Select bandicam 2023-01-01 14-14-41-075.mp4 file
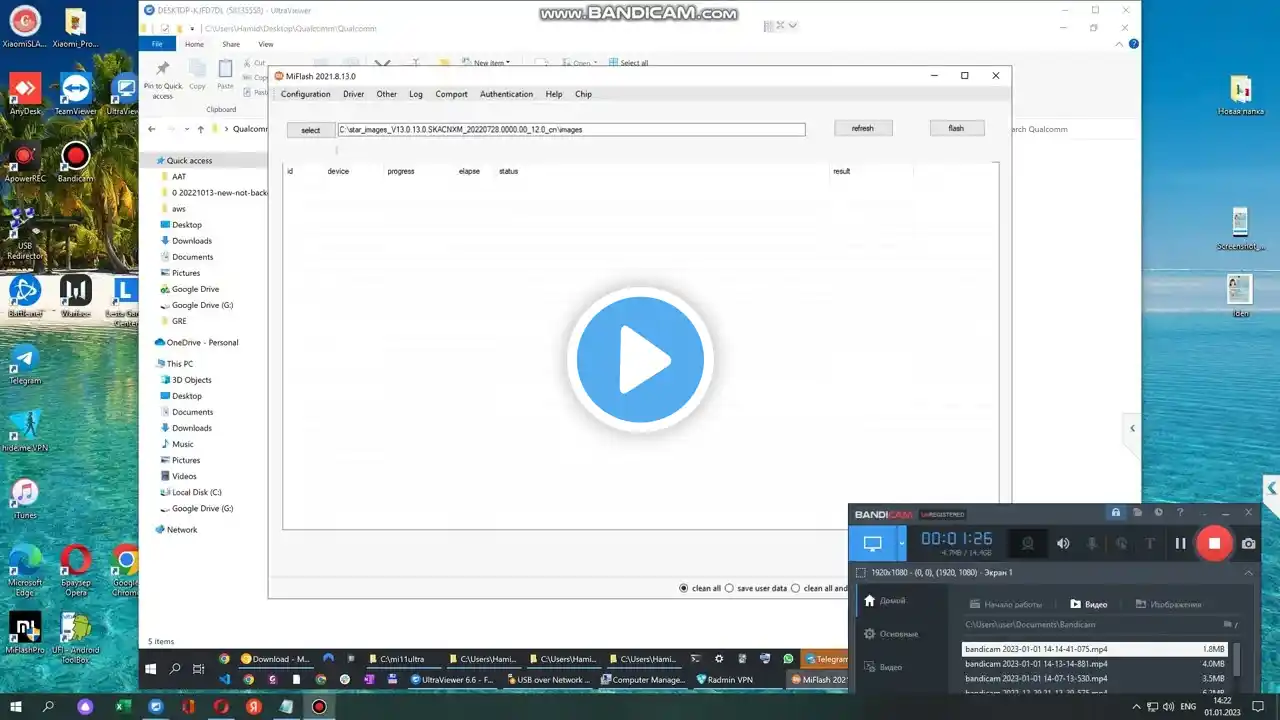The image size is (1280, 720). click(x=1095, y=649)
